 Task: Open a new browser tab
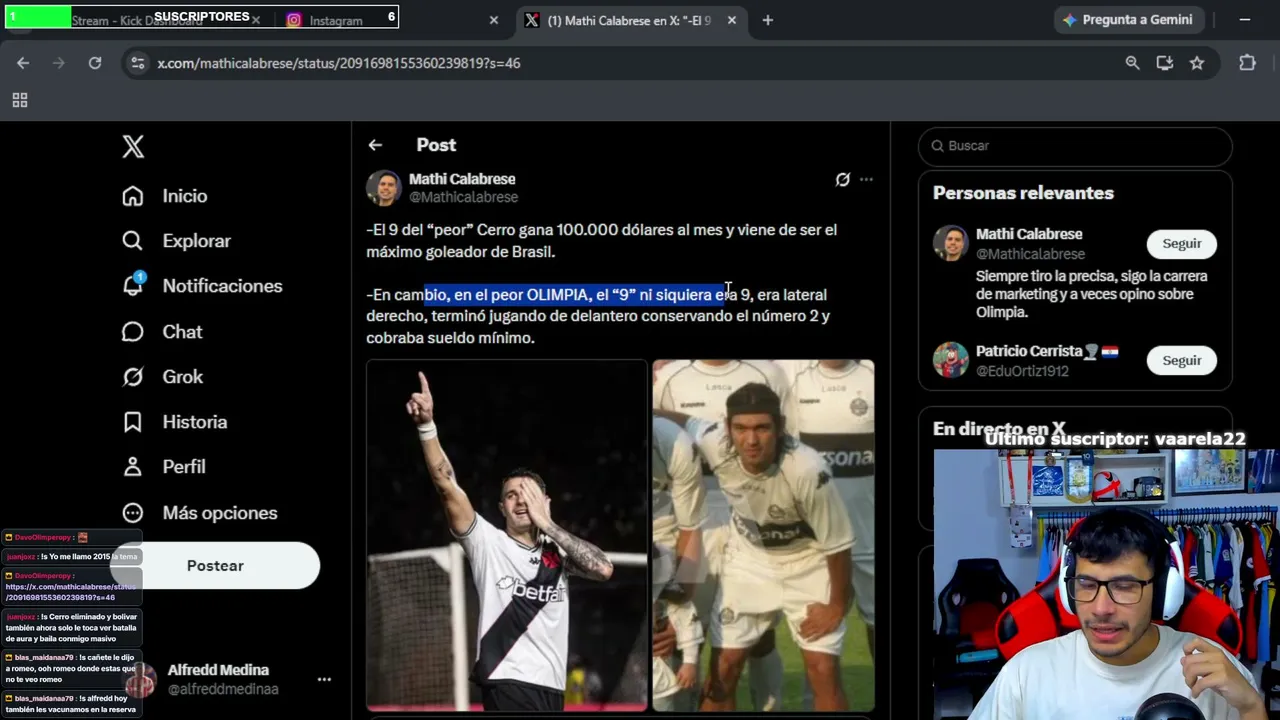767,20
